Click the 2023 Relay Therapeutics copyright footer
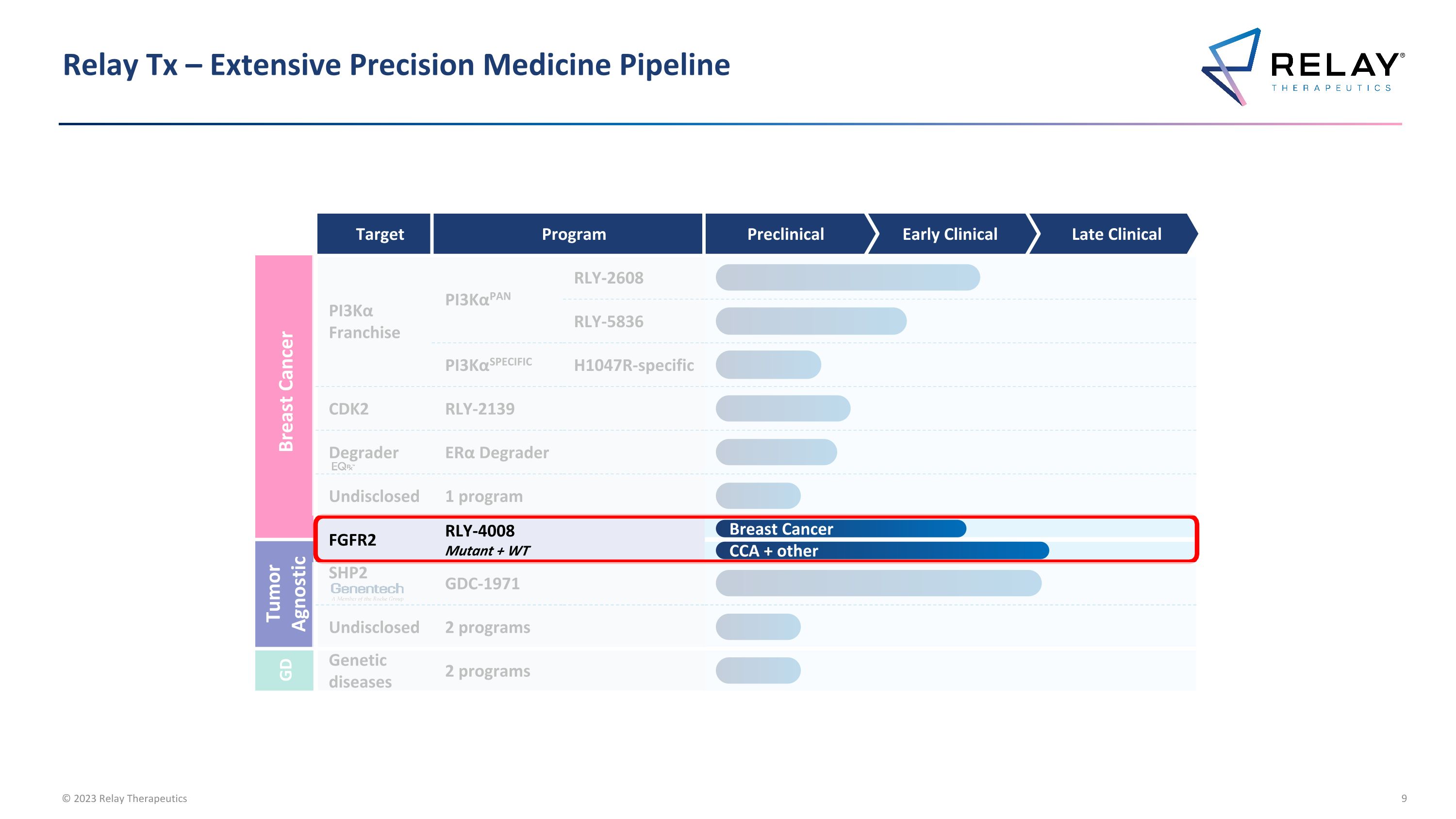 click(124, 799)
